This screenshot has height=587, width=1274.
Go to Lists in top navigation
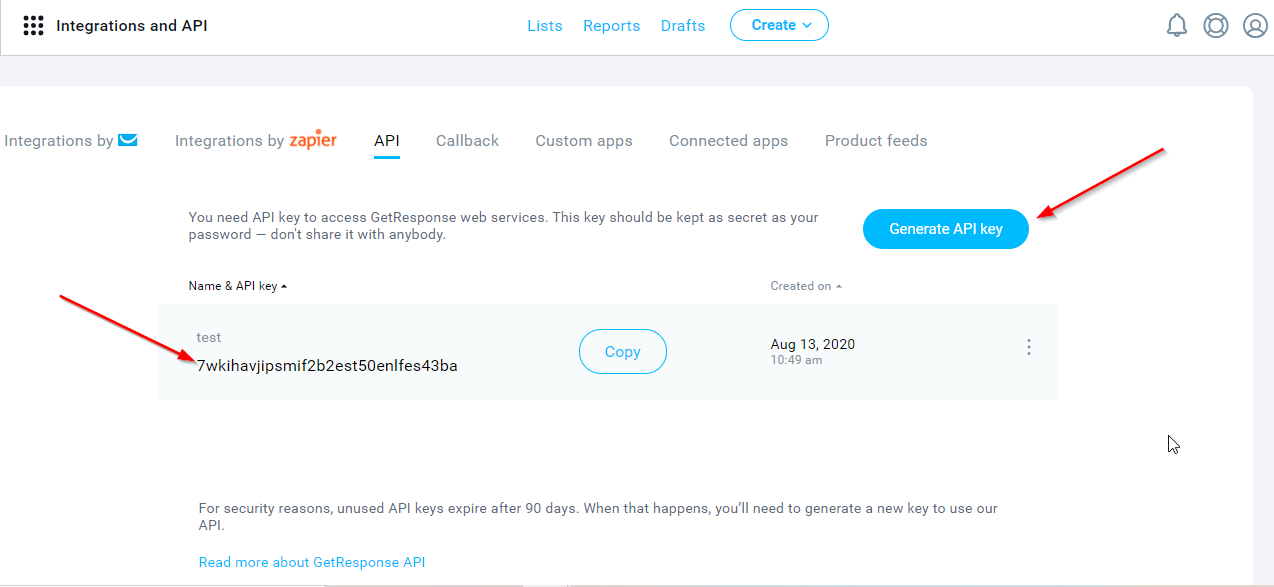[x=545, y=26]
